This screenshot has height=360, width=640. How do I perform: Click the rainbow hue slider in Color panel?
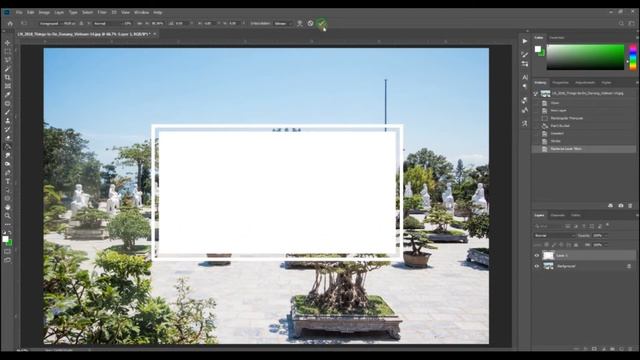pyautogui.click(x=633, y=57)
